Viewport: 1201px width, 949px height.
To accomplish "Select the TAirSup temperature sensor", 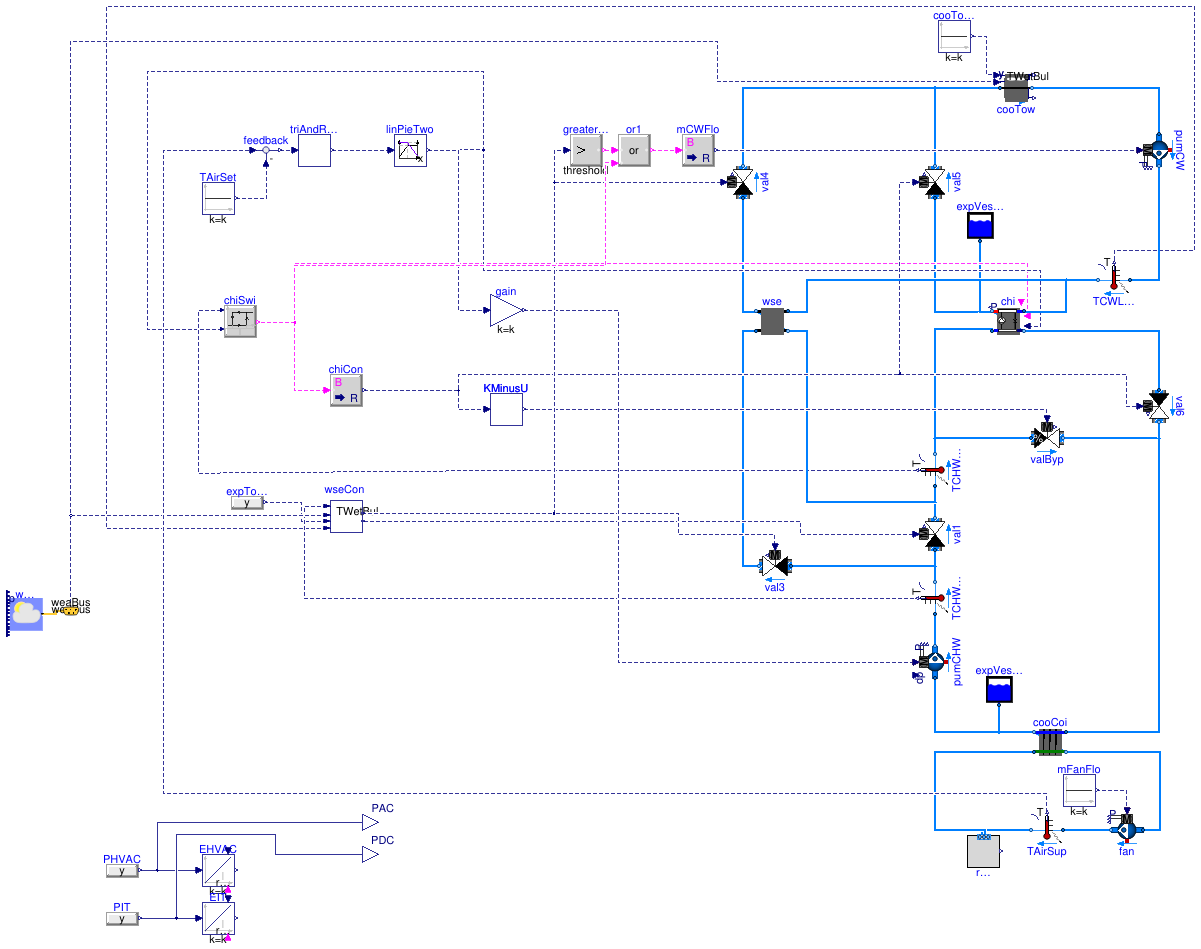I will [x=1047, y=829].
